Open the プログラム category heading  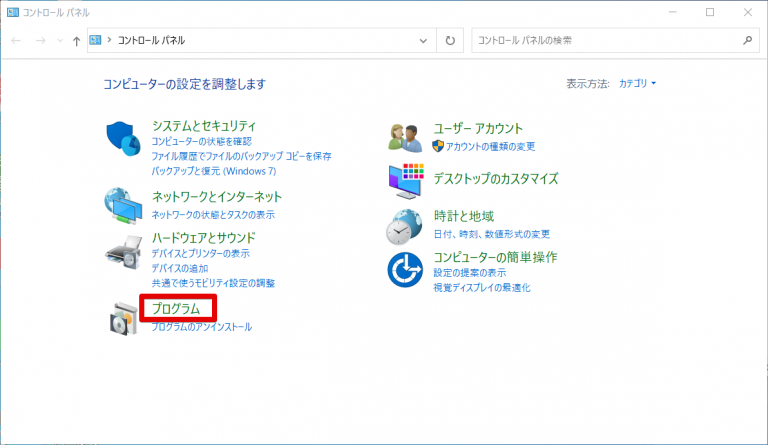pyautogui.click(x=176, y=308)
